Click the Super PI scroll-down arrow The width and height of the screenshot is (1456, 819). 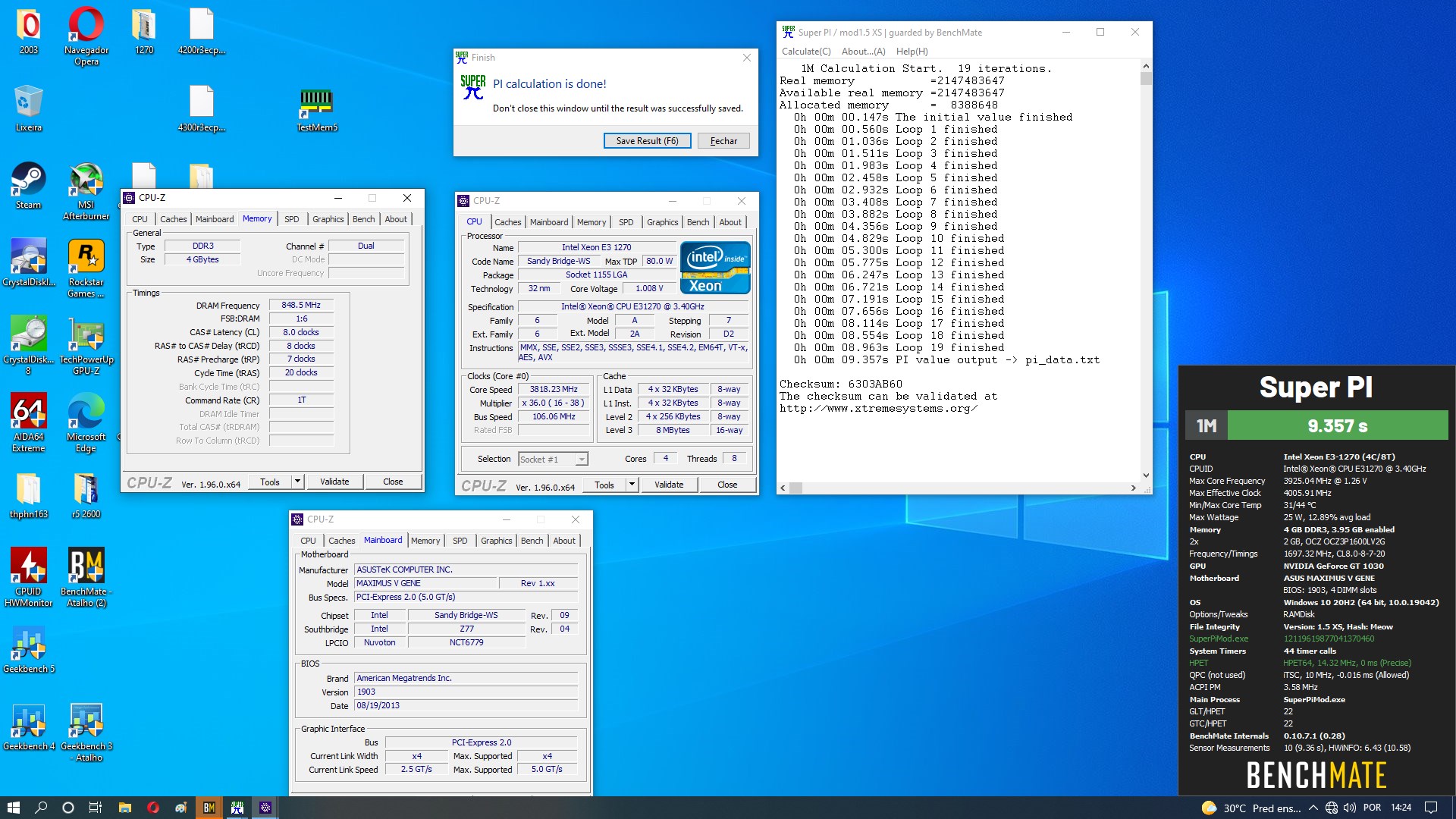pyautogui.click(x=1146, y=475)
